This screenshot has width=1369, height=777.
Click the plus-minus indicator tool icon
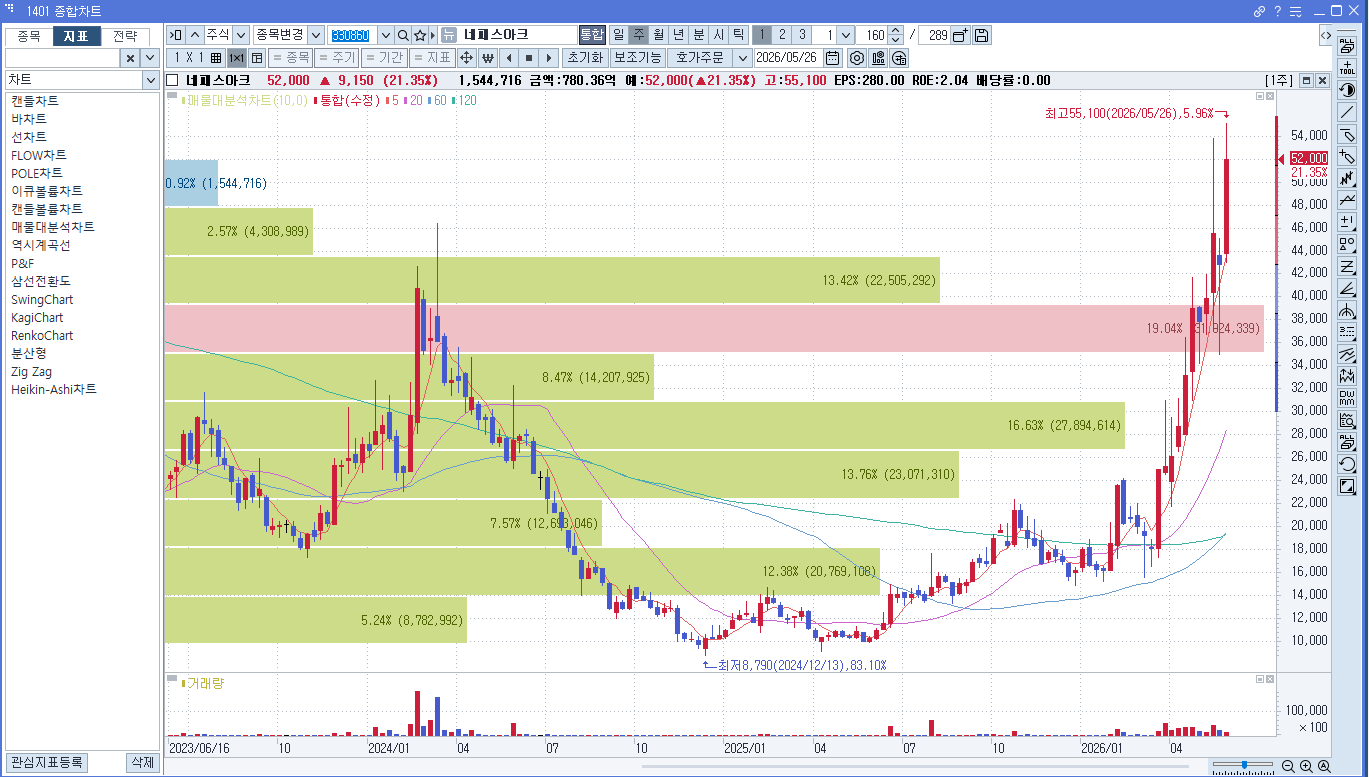pos(1347,222)
